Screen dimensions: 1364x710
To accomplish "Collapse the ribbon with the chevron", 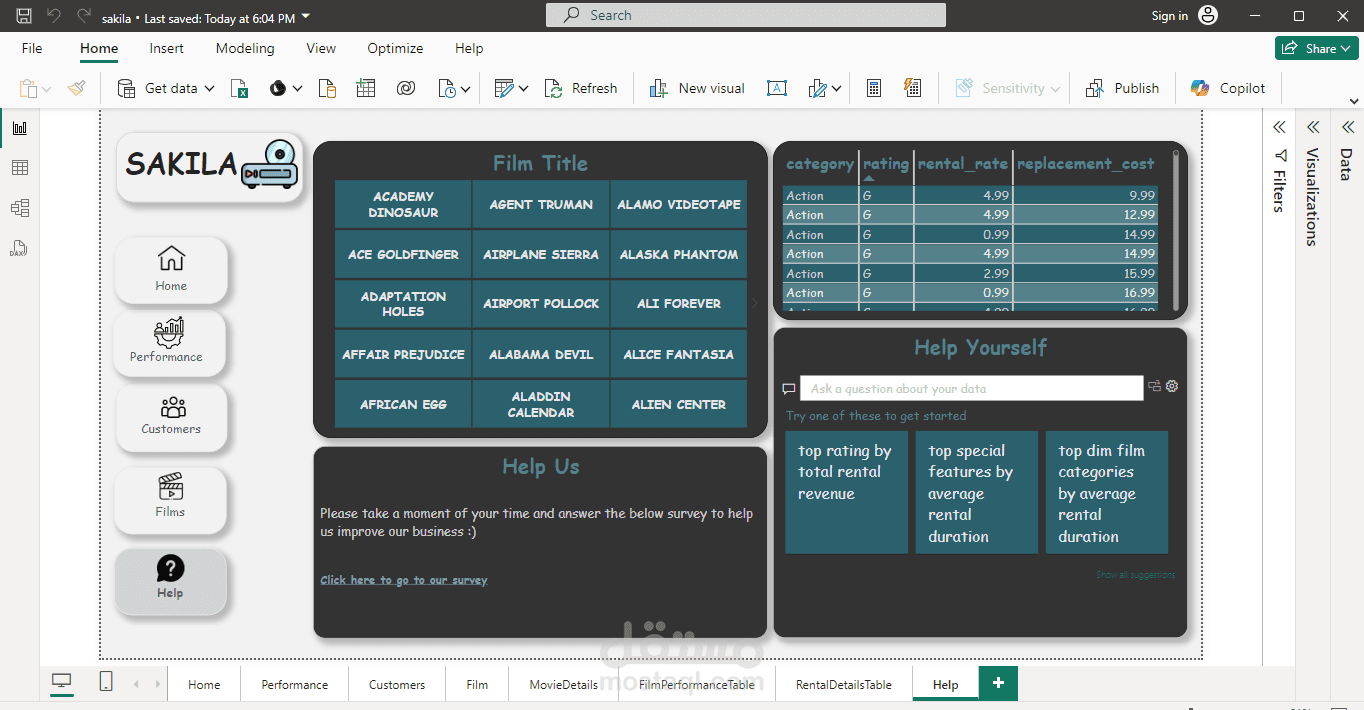I will coord(1354,100).
